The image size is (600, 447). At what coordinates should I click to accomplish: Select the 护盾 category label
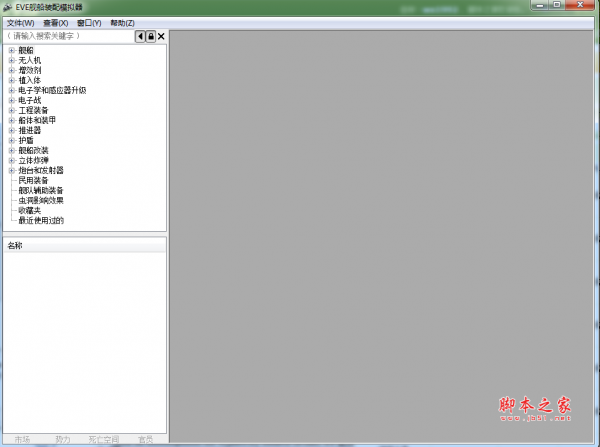point(26,140)
